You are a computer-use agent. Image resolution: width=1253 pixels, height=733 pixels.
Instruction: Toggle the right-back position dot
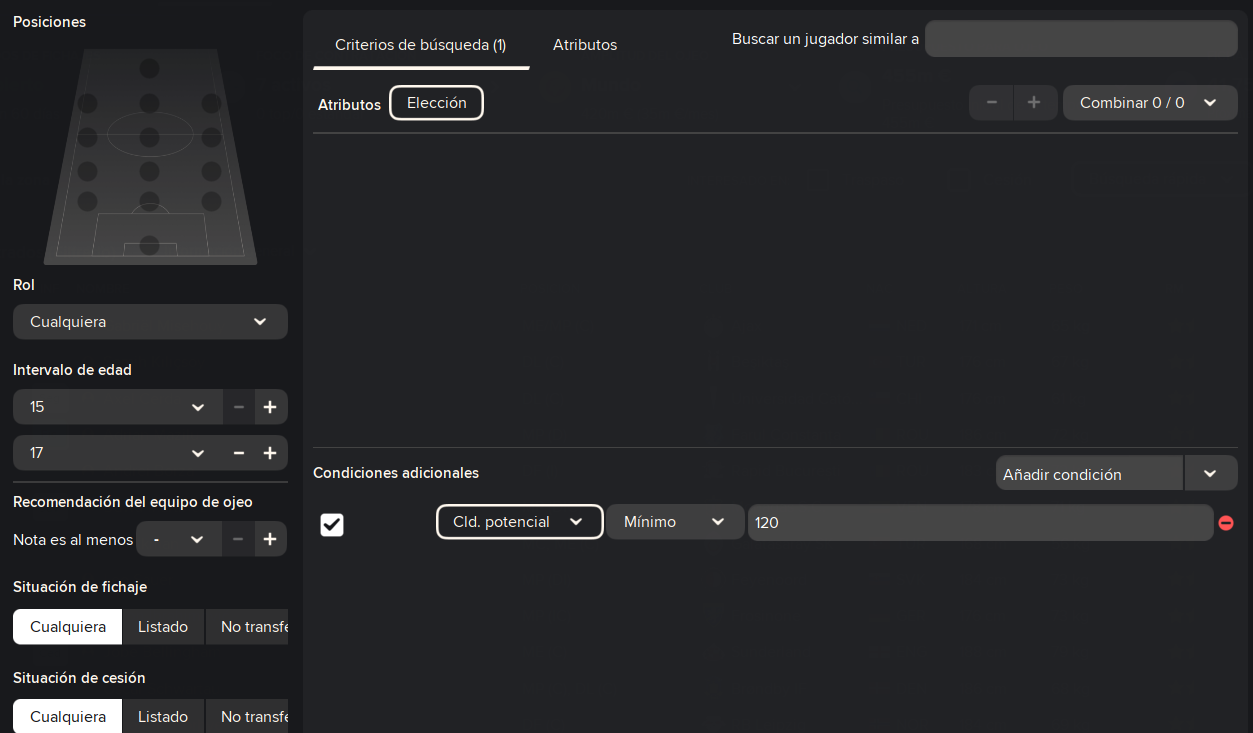[x=211, y=201]
